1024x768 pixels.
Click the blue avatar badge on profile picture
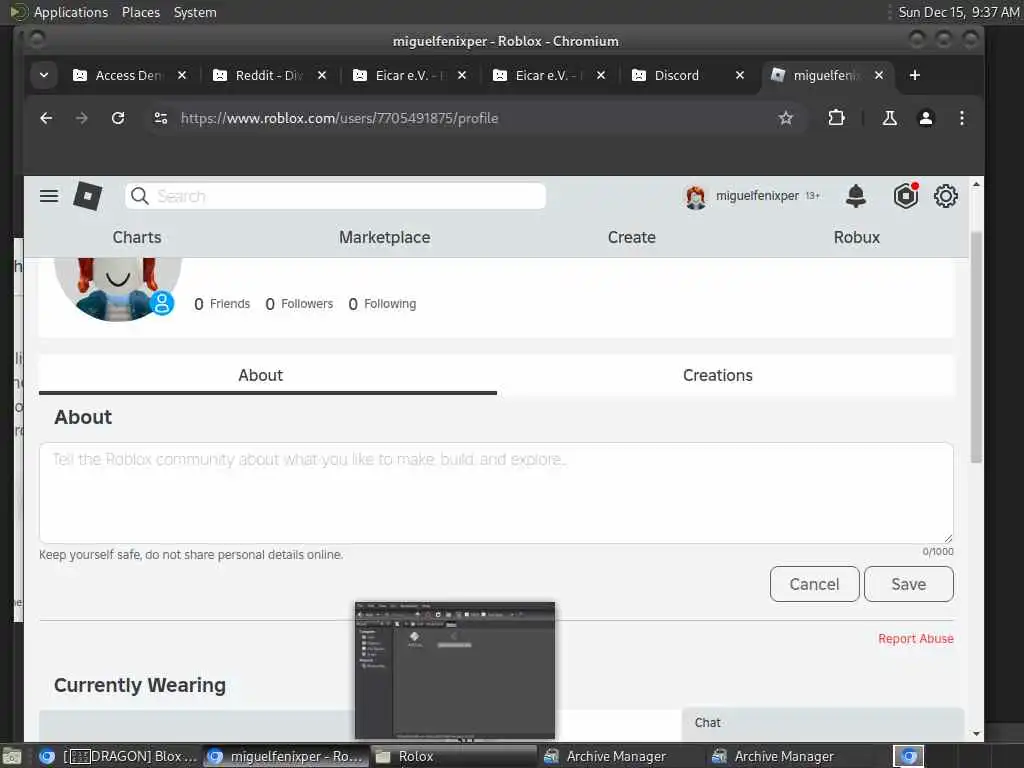(161, 303)
